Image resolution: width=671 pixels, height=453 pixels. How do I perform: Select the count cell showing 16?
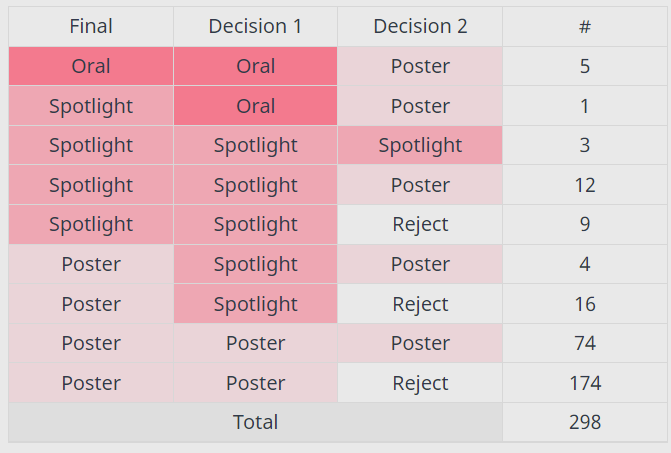[585, 304]
